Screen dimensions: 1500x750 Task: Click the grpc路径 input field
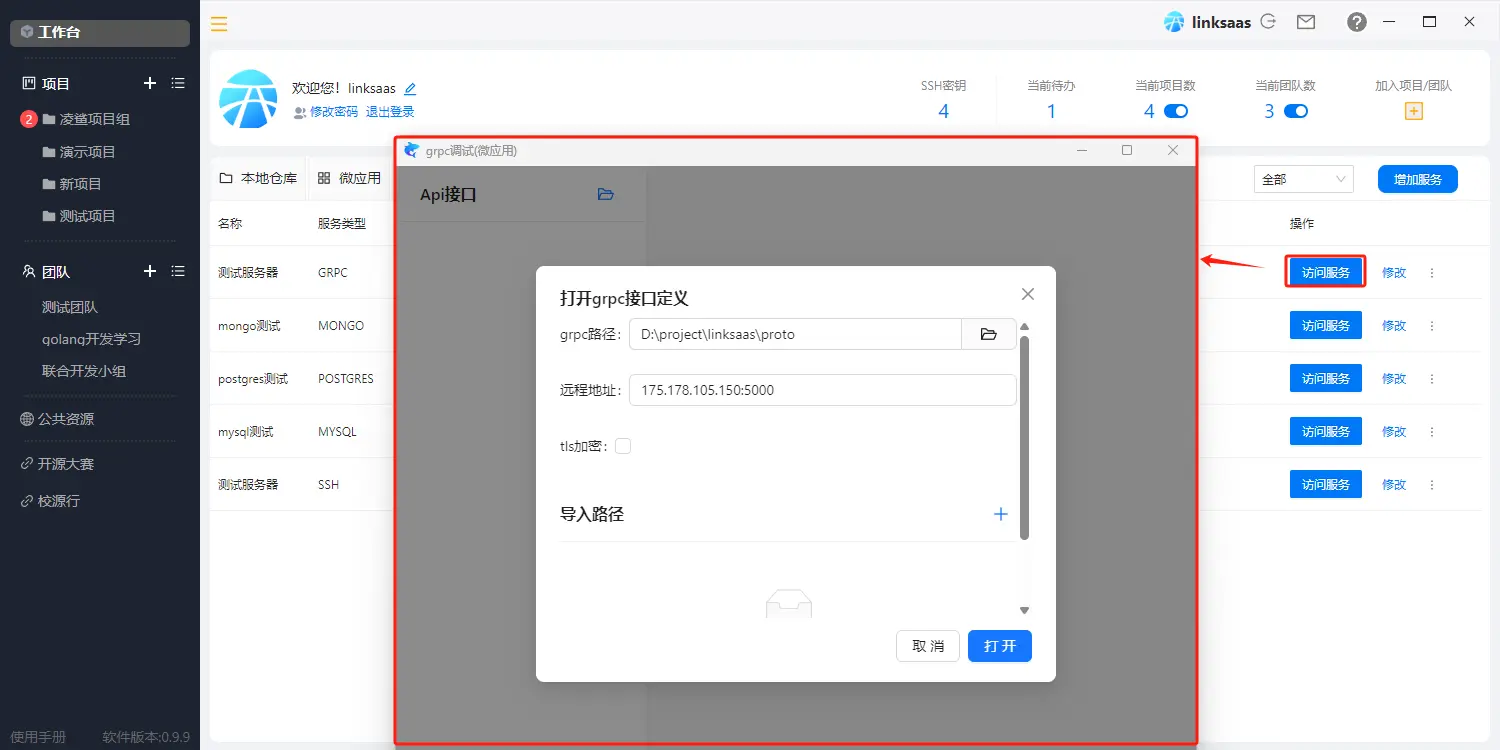coord(795,334)
